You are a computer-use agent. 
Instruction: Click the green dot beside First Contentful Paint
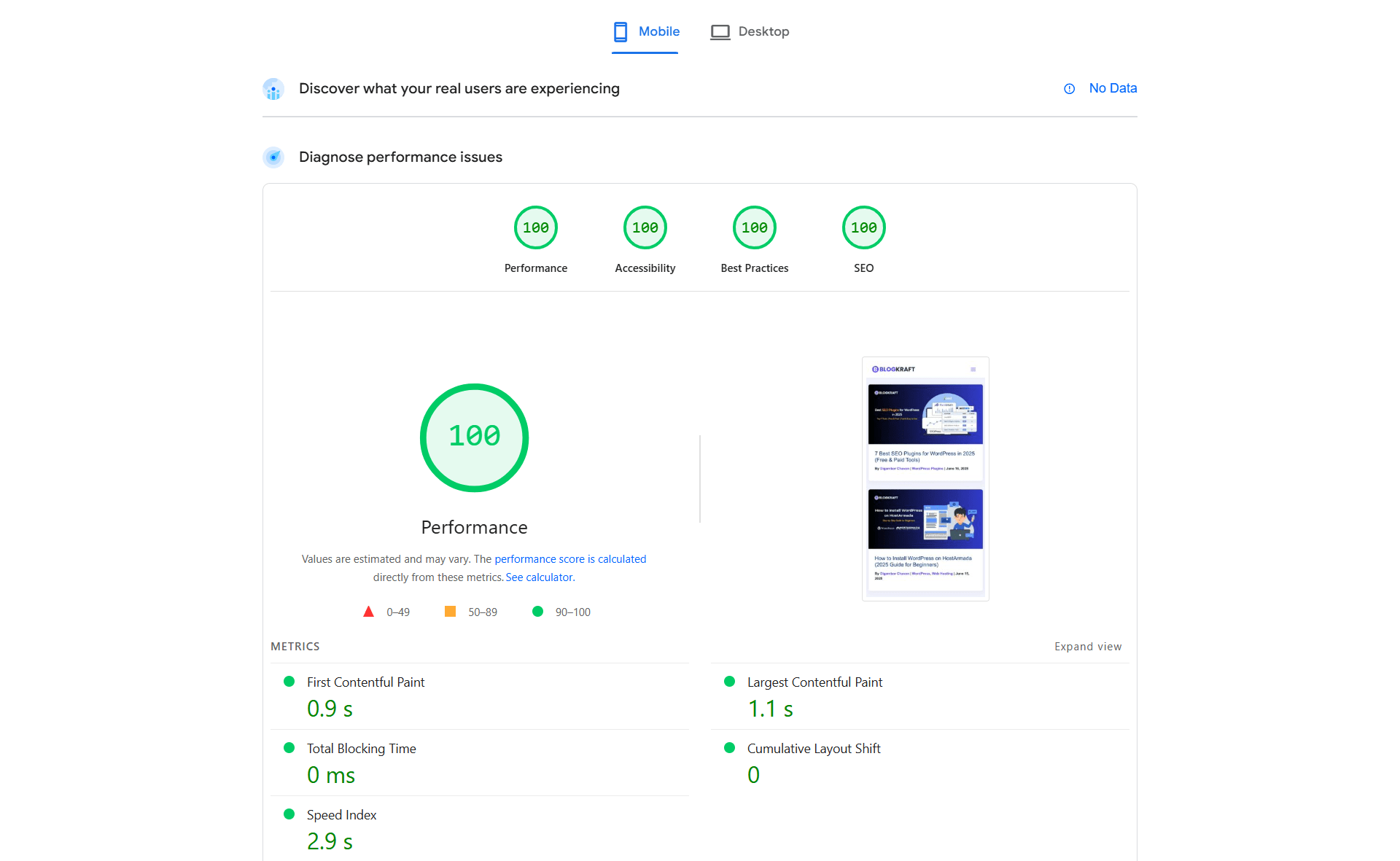(x=289, y=681)
